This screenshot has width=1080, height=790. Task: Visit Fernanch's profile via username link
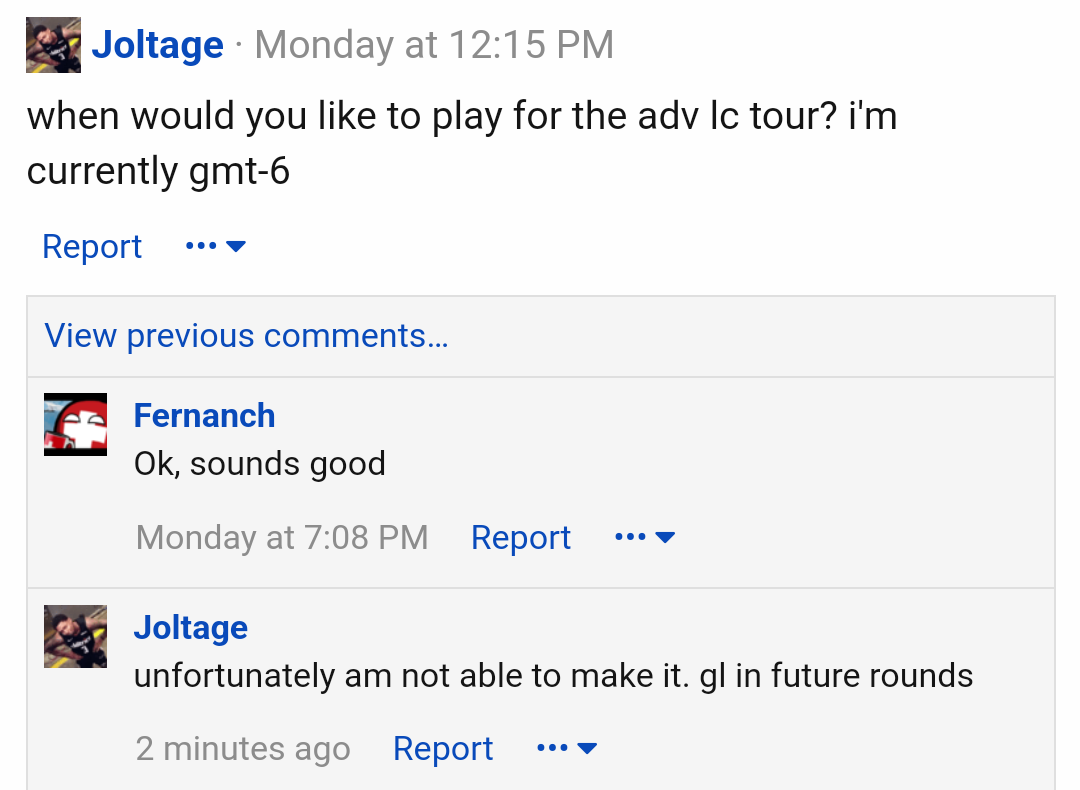click(204, 416)
